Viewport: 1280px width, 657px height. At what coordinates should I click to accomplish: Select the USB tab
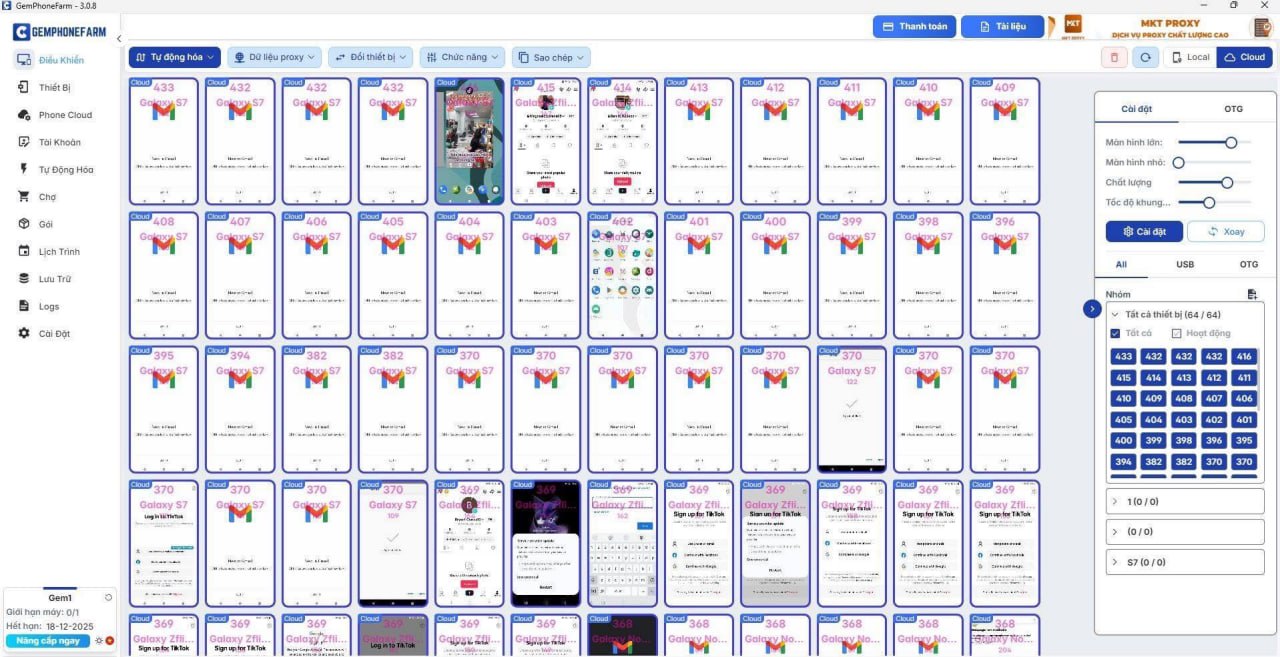tap(1185, 264)
